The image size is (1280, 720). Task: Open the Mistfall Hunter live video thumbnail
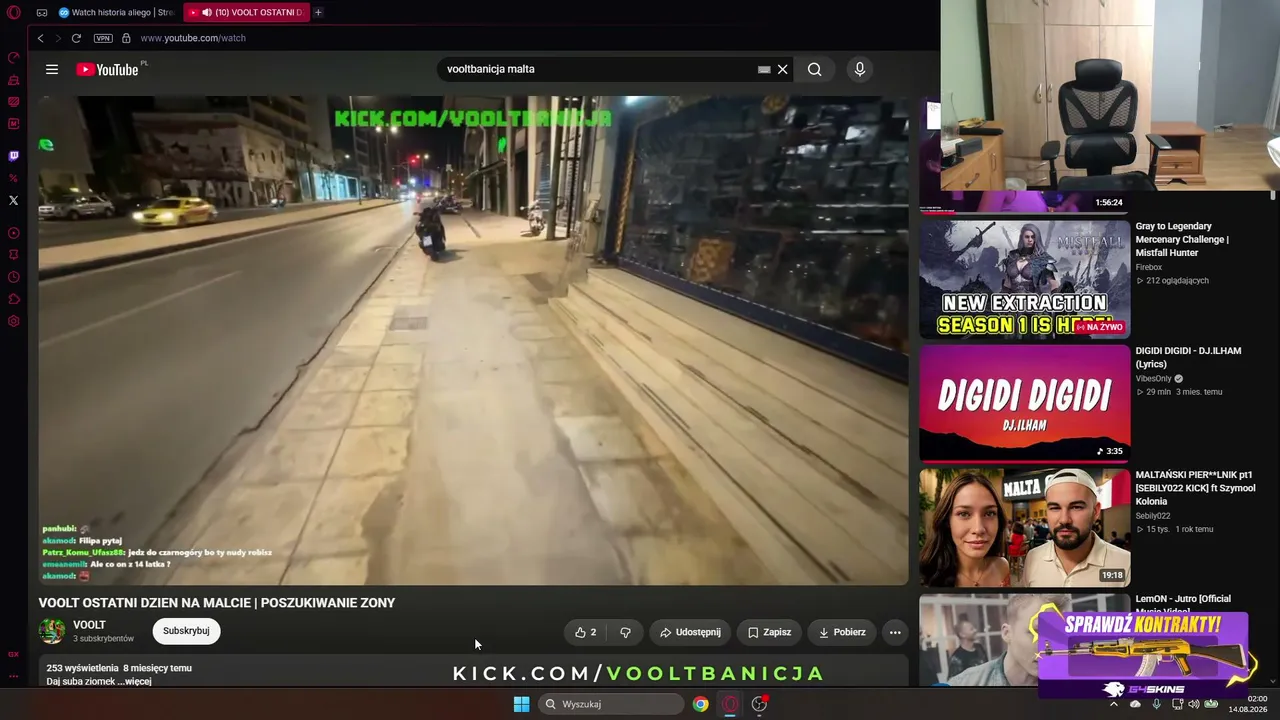(x=1025, y=279)
